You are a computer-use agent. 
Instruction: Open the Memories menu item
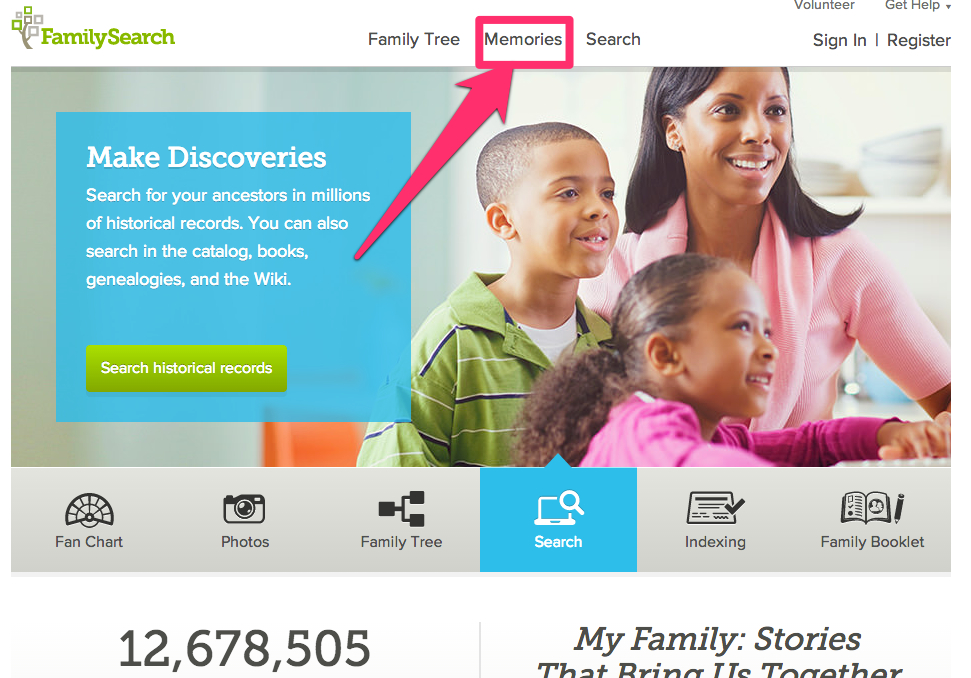tap(523, 40)
